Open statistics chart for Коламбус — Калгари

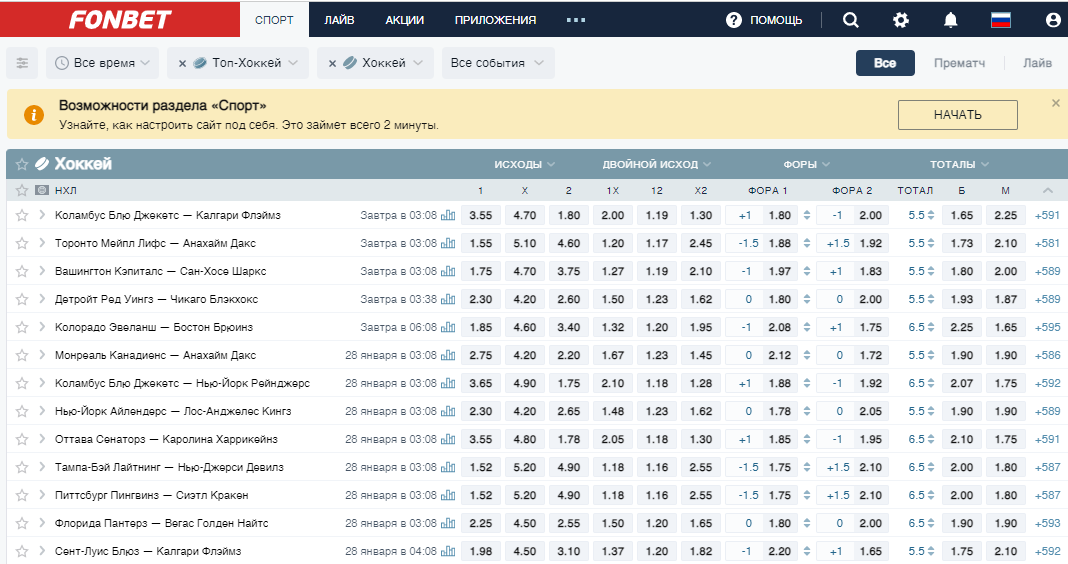point(448,215)
